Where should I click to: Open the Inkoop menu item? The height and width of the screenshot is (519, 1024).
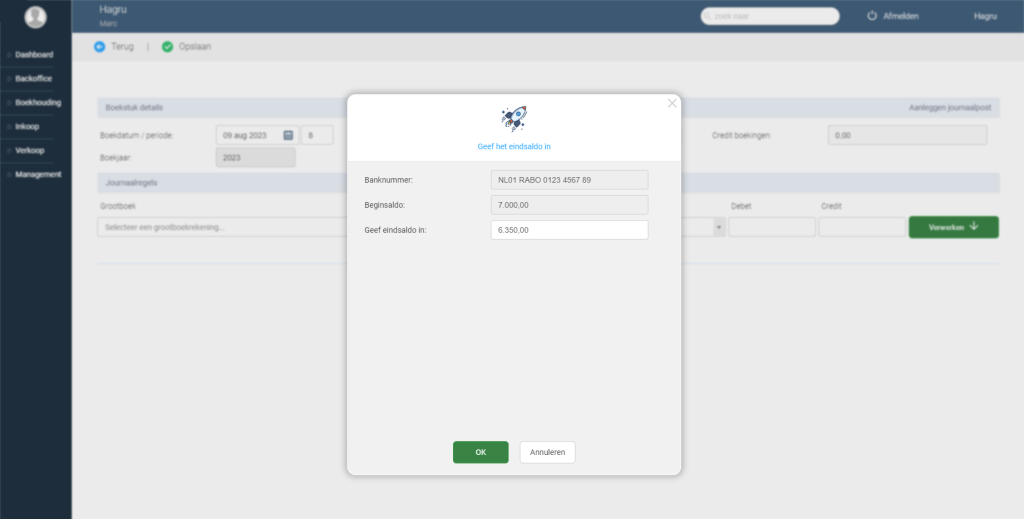(x=27, y=127)
